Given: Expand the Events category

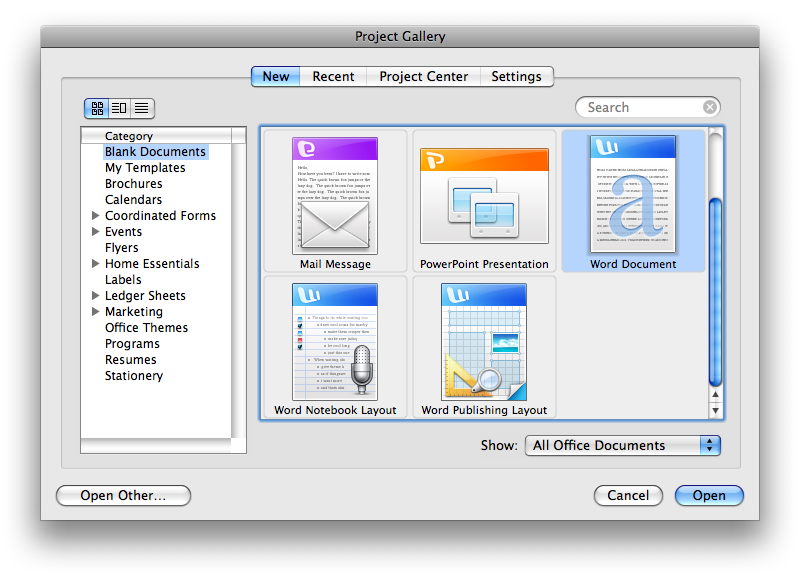Looking at the screenshot, I should click(x=96, y=231).
